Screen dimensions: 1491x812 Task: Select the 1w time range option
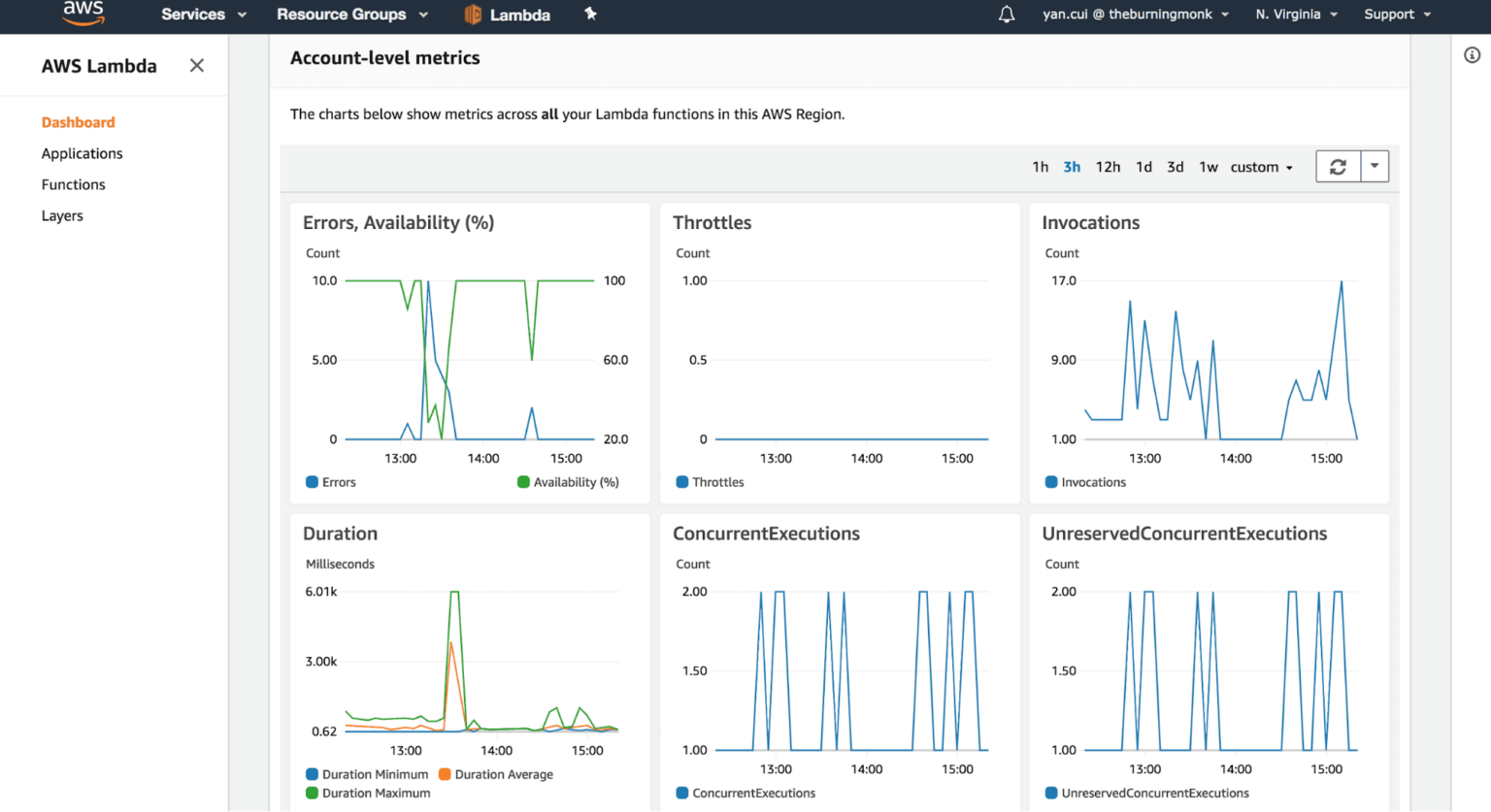tap(1209, 166)
